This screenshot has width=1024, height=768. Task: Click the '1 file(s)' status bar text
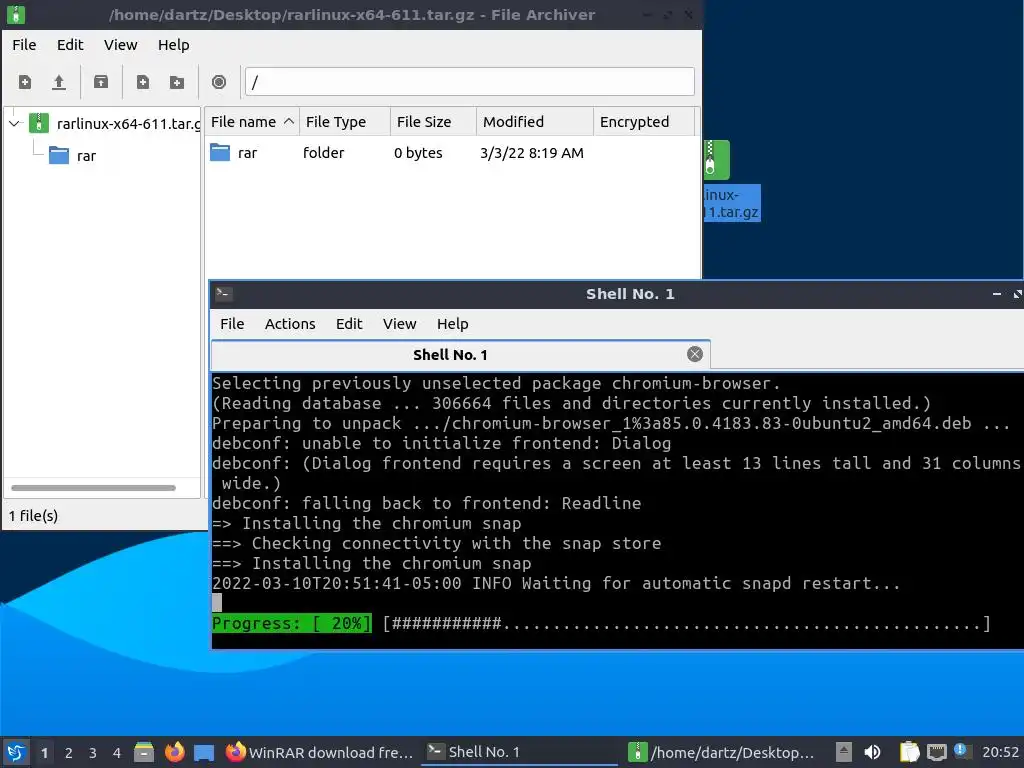[x=33, y=516]
